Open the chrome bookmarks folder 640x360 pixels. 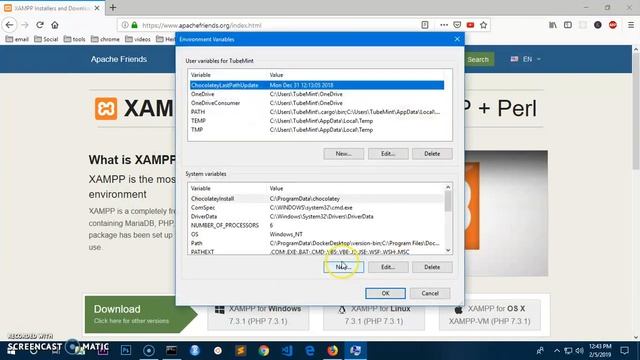point(105,39)
